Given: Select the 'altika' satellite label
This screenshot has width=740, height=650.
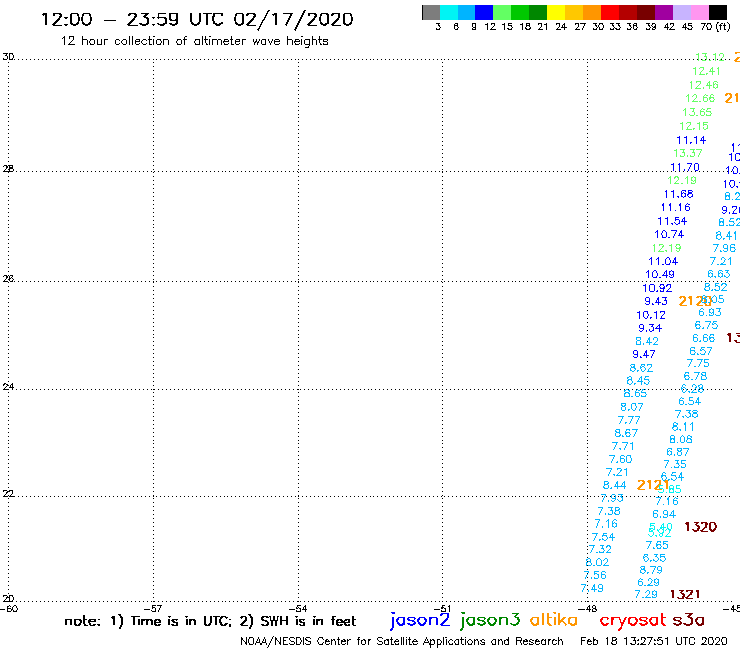Looking at the screenshot, I should pyautogui.click(x=554, y=620).
